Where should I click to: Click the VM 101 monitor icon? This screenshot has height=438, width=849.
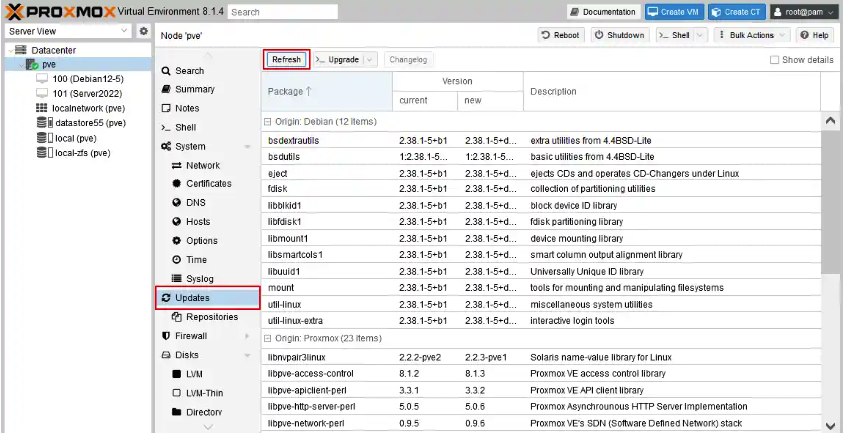click(42, 94)
